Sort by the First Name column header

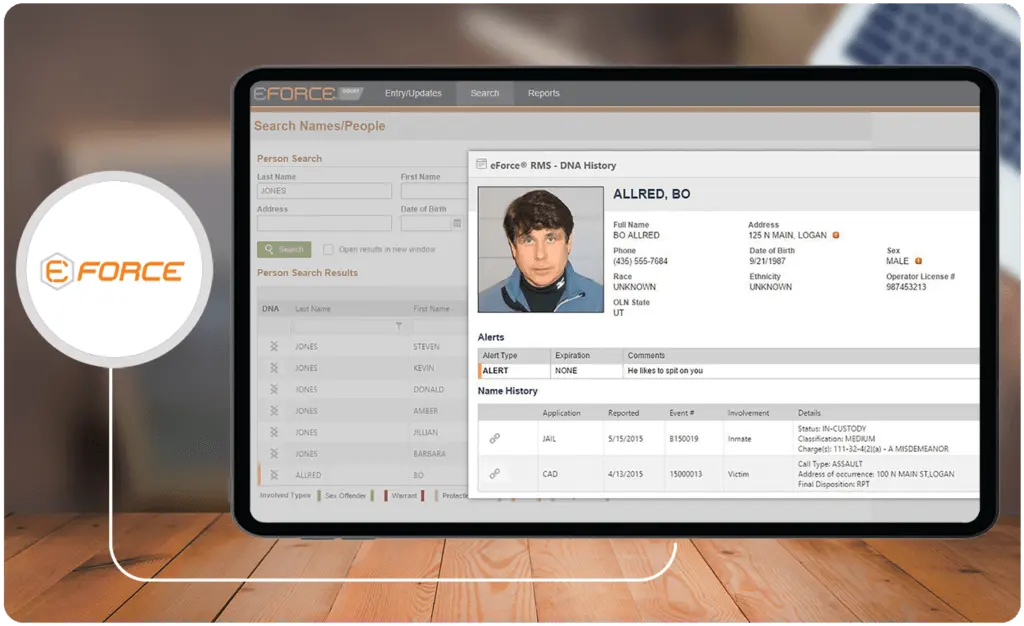(x=431, y=309)
